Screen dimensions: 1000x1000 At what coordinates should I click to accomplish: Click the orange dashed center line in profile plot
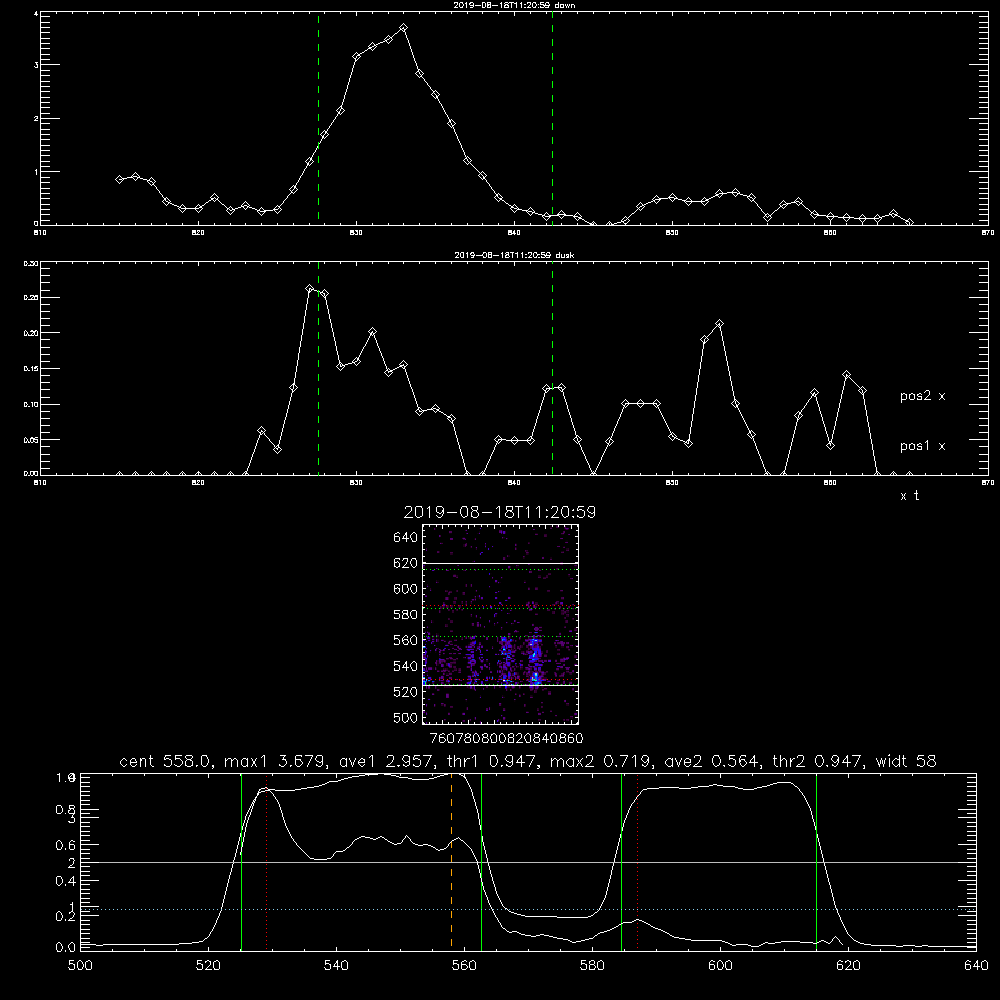pyautogui.click(x=452, y=862)
